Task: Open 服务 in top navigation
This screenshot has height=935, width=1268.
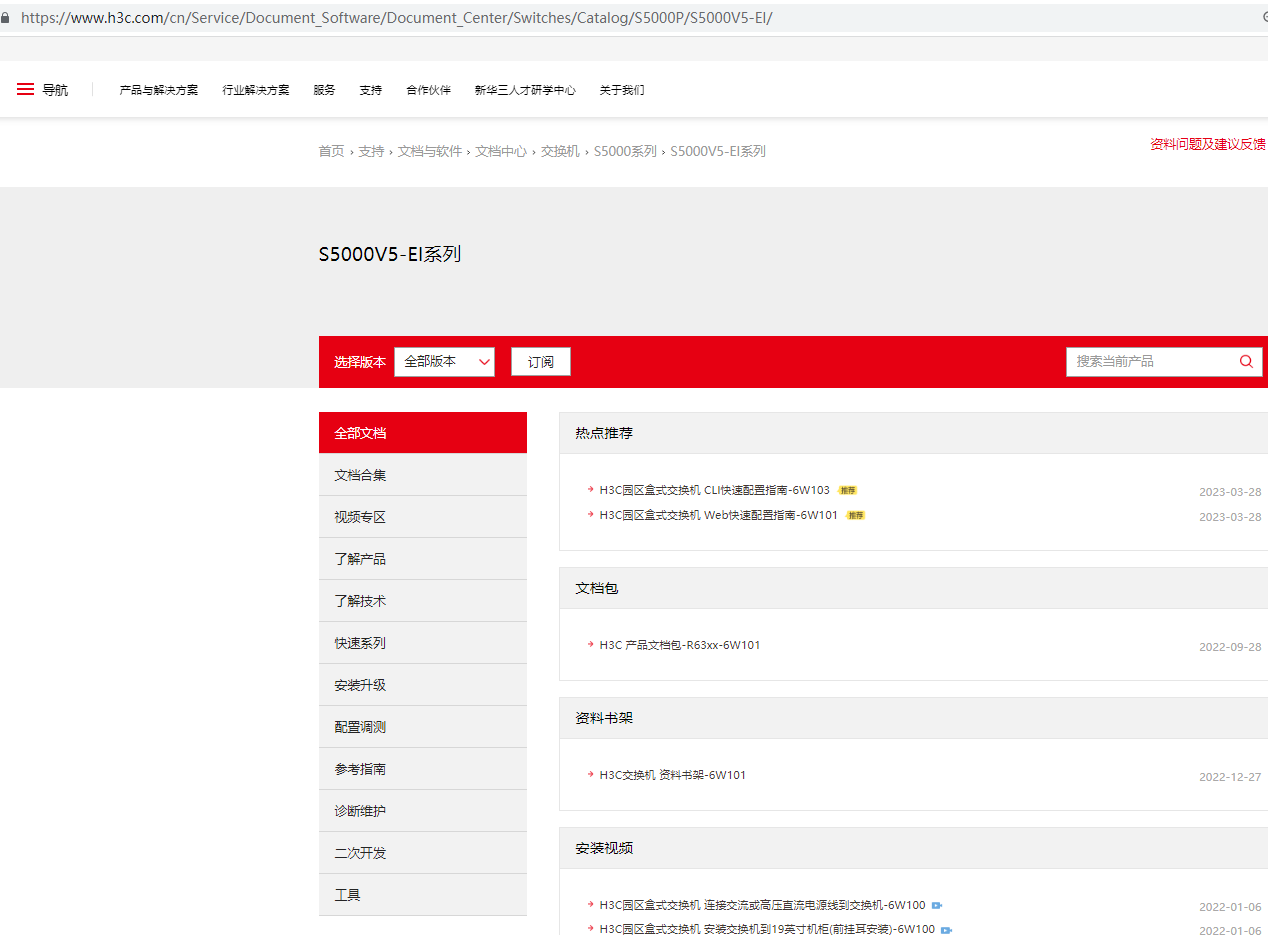Action: pos(324,90)
